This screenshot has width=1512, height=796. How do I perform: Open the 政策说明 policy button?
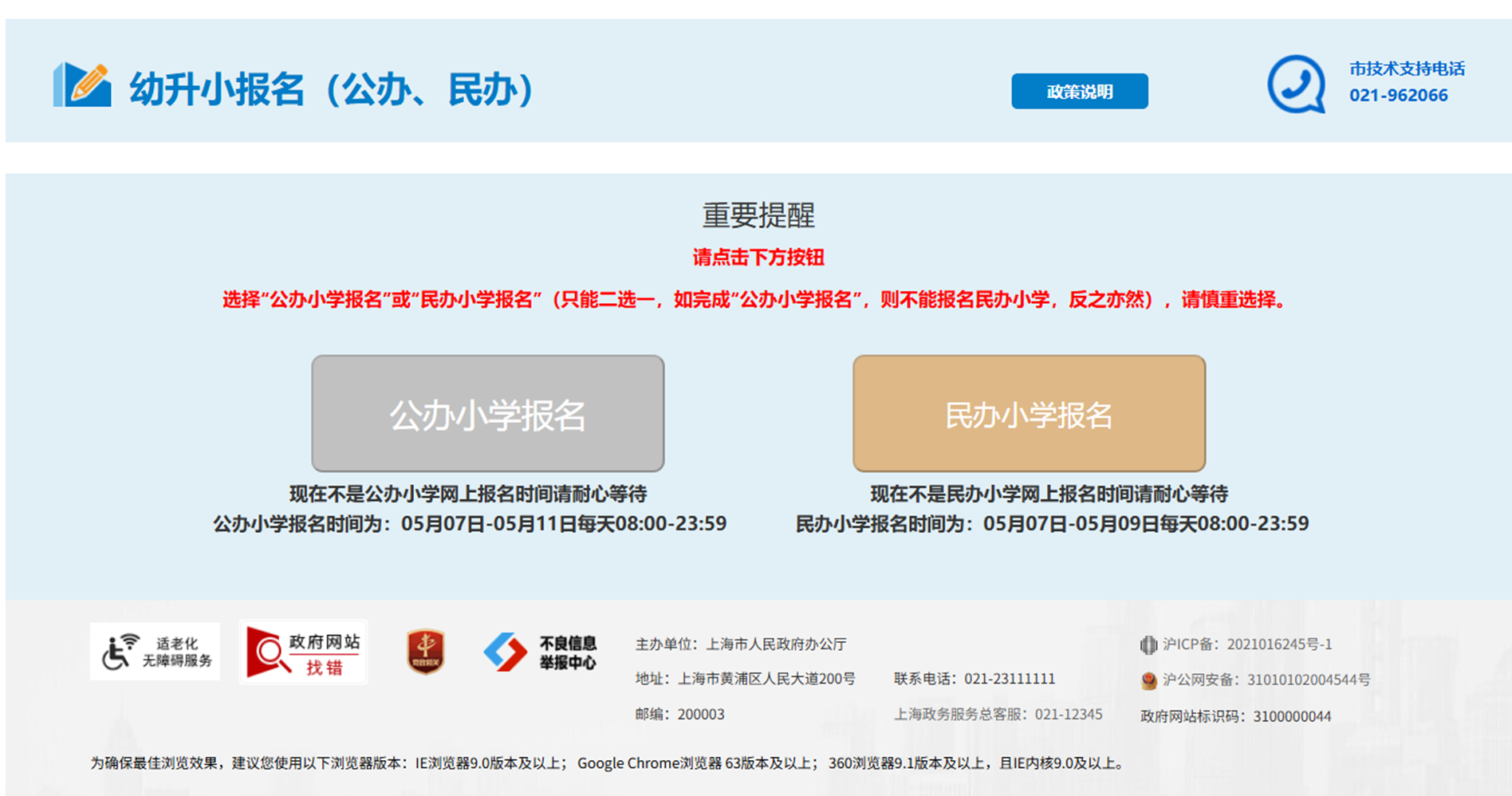click(x=1079, y=92)
